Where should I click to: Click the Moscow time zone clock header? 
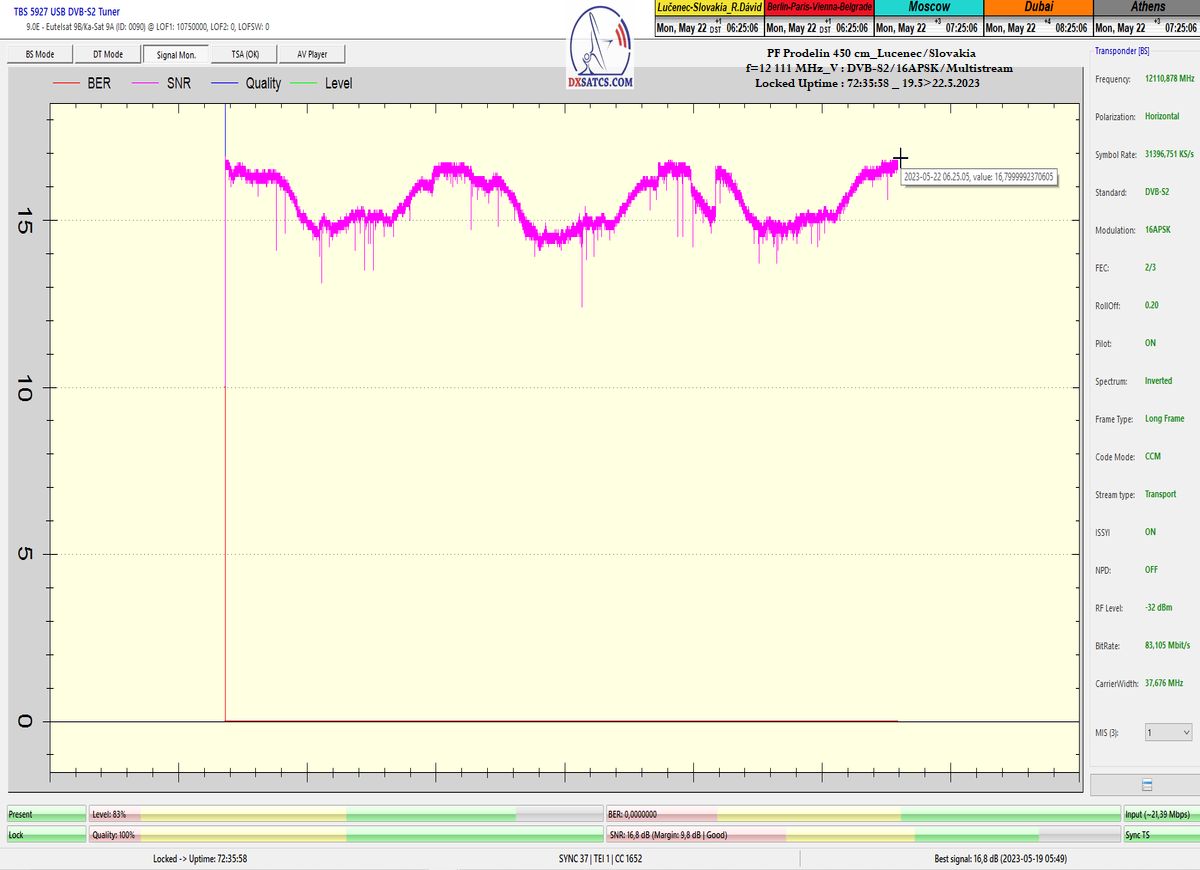(x=929, y=7)
